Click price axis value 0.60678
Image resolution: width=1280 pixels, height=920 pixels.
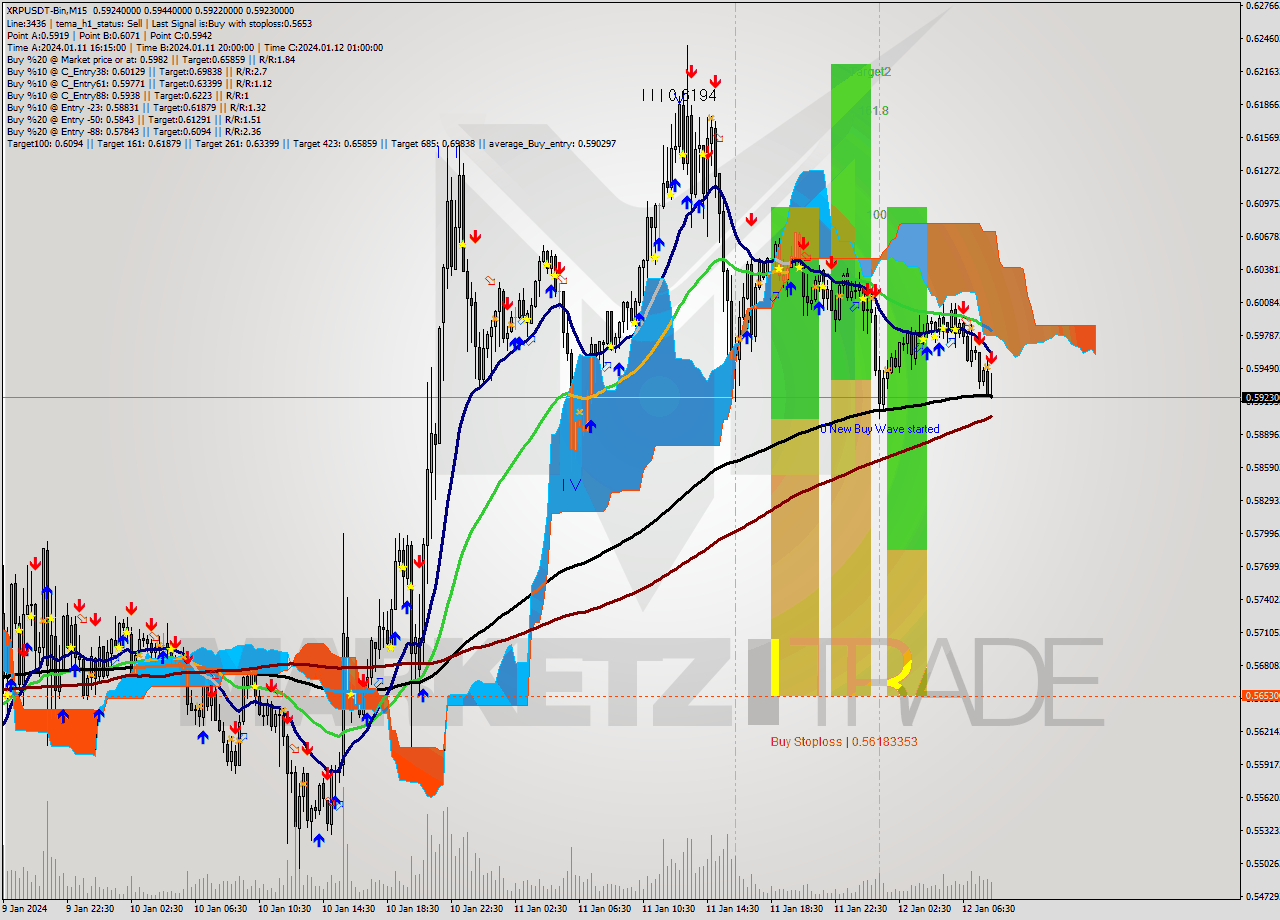1262,237
